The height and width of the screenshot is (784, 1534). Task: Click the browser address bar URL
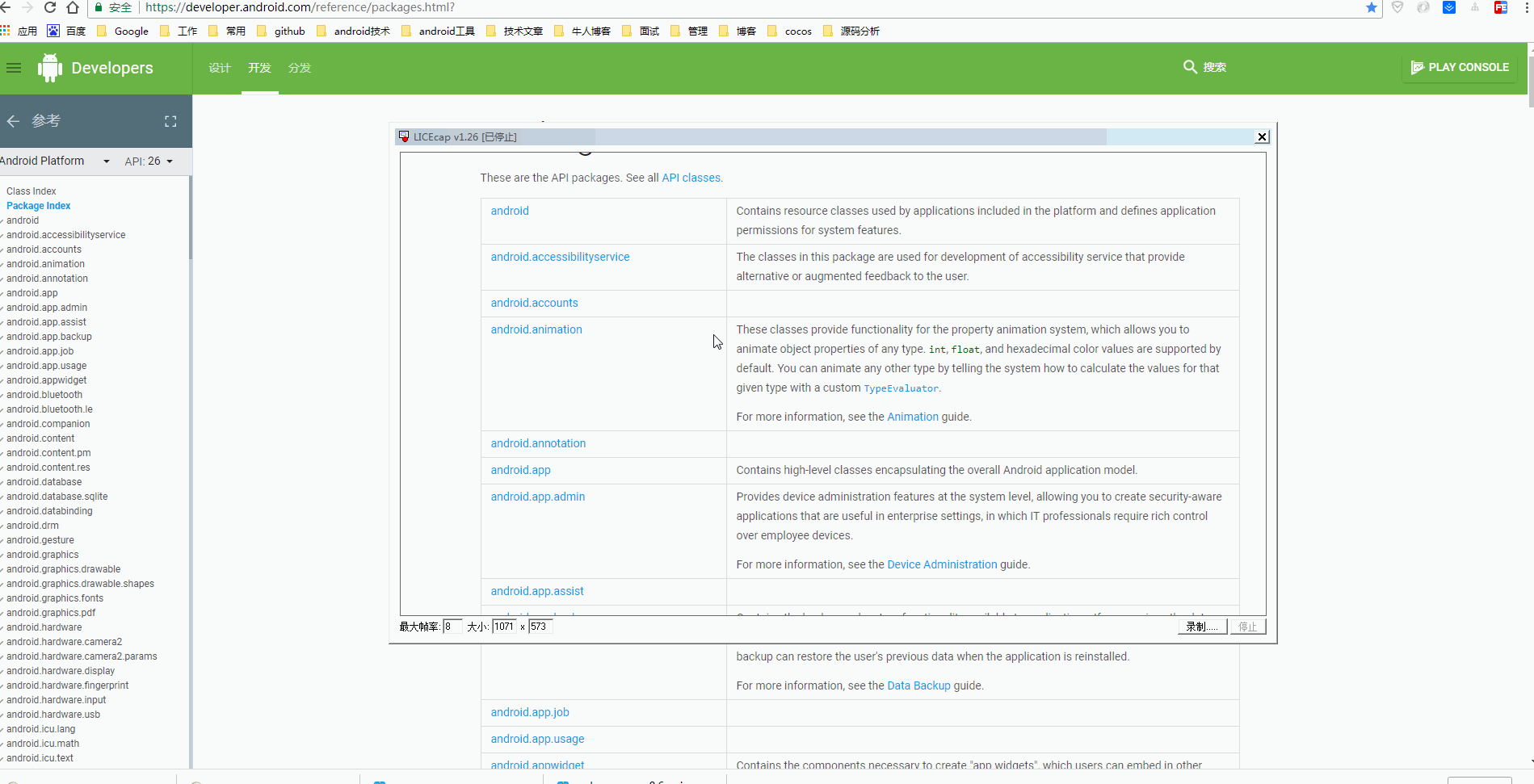(x=300, y=7)
